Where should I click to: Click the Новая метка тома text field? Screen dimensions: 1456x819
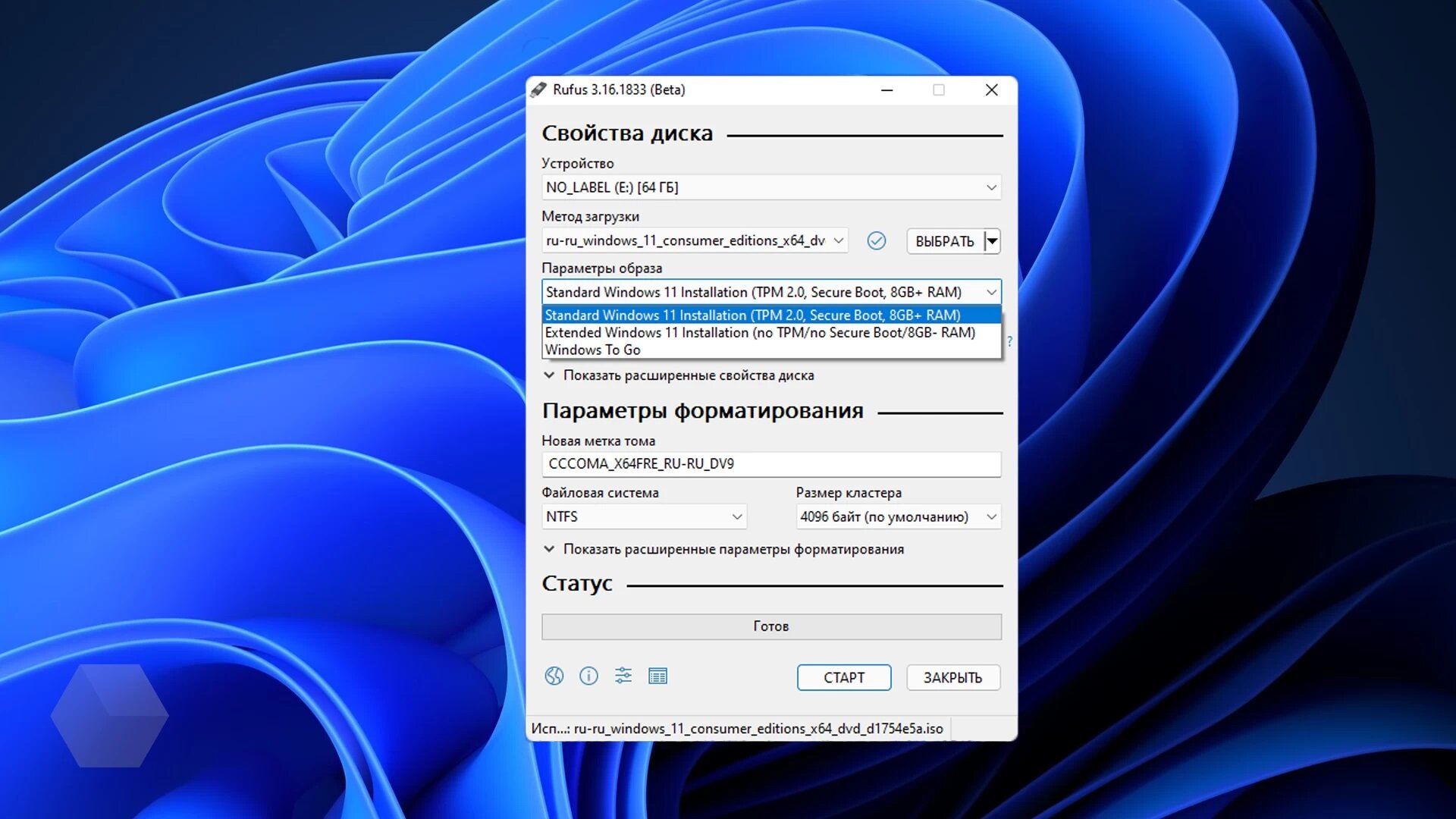771,464
